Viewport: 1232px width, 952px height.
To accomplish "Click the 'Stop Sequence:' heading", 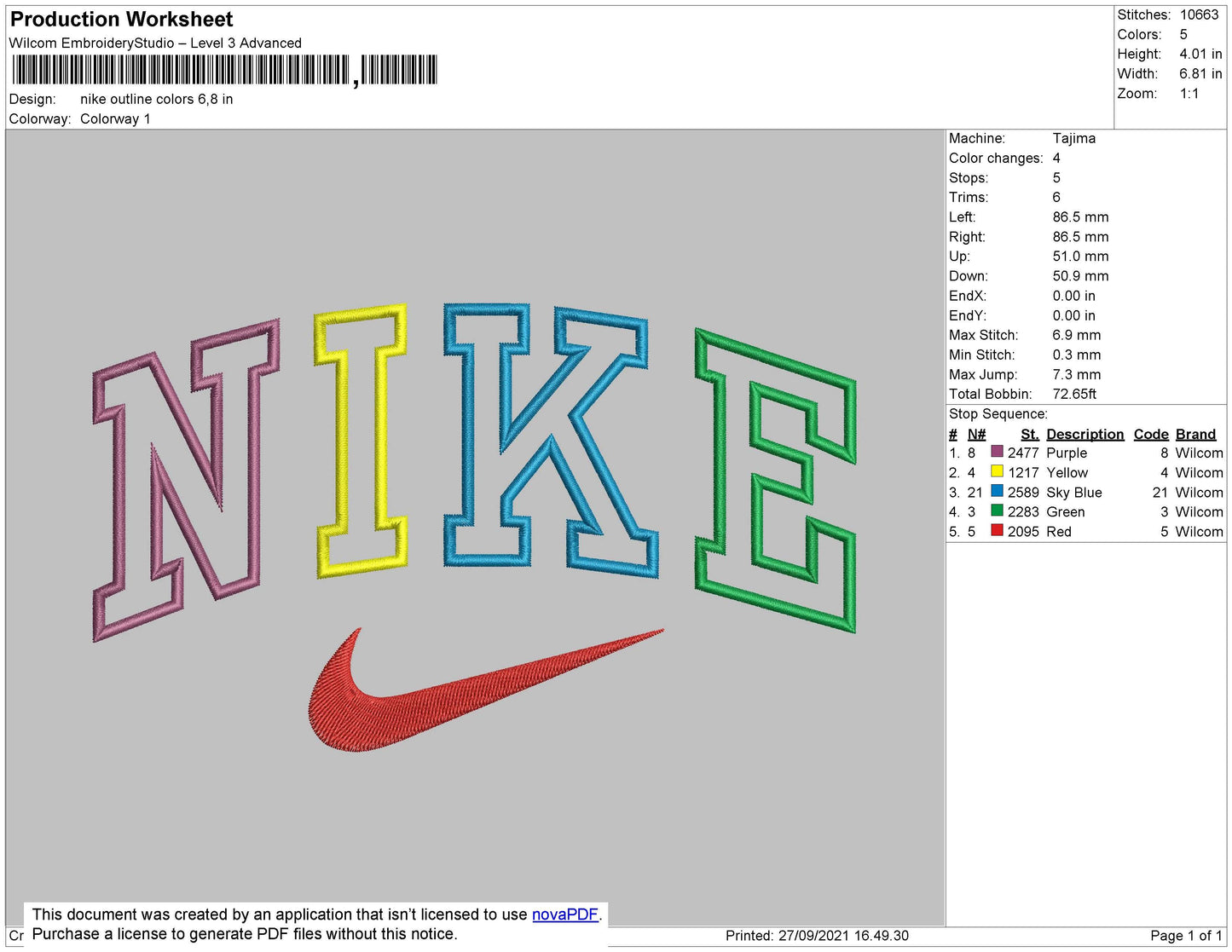I will pos(998,413).
